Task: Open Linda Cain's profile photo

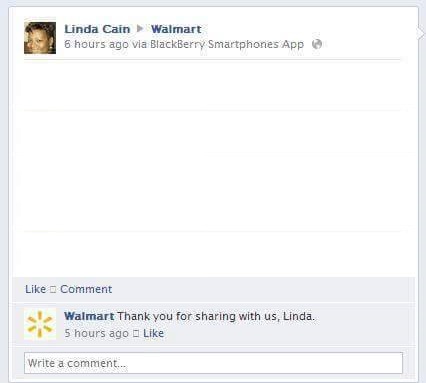Action: tap(40, 38)
